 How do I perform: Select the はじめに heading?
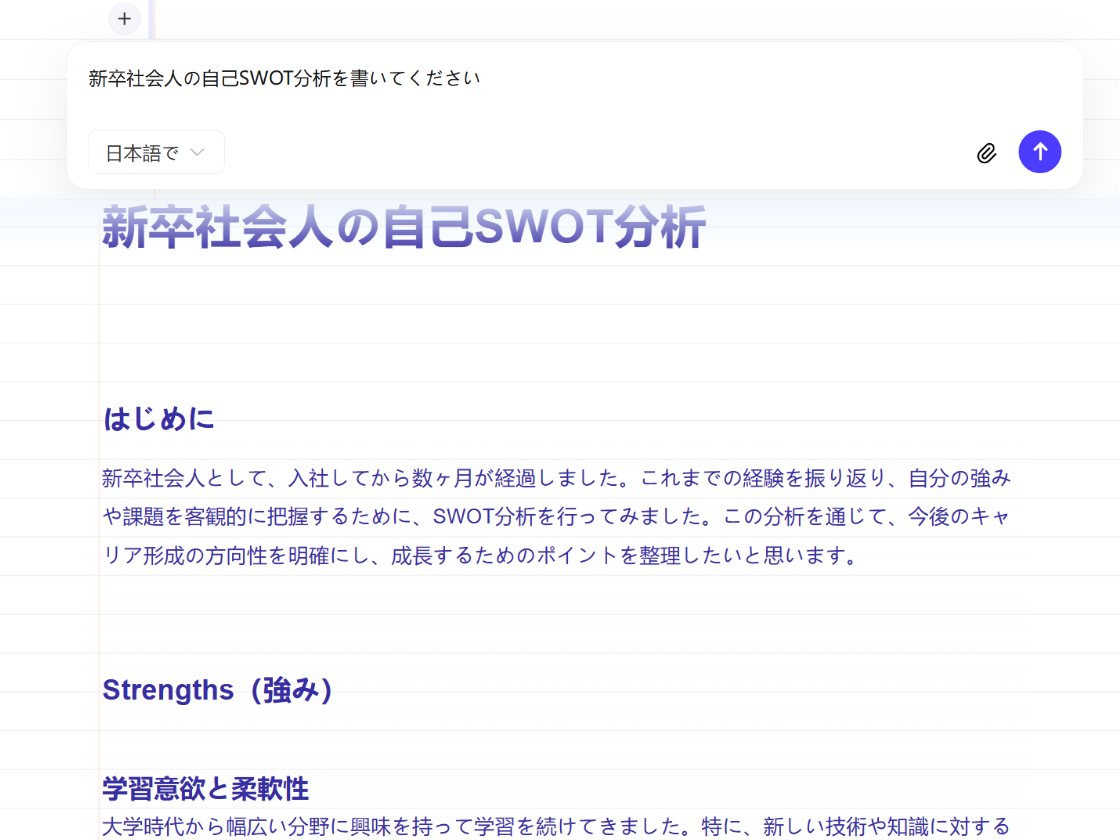point(157,419)
